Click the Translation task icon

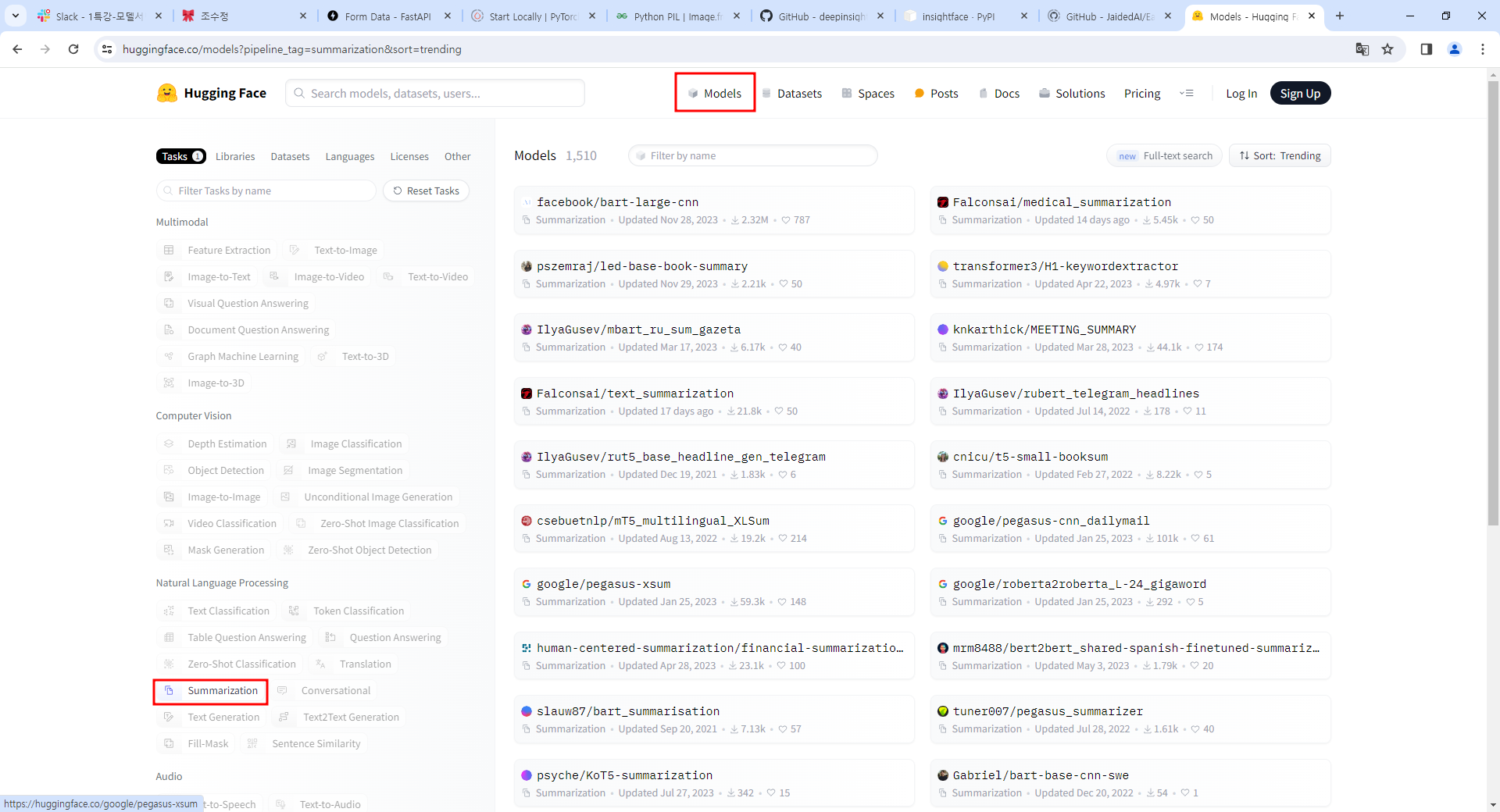(320, 664)
